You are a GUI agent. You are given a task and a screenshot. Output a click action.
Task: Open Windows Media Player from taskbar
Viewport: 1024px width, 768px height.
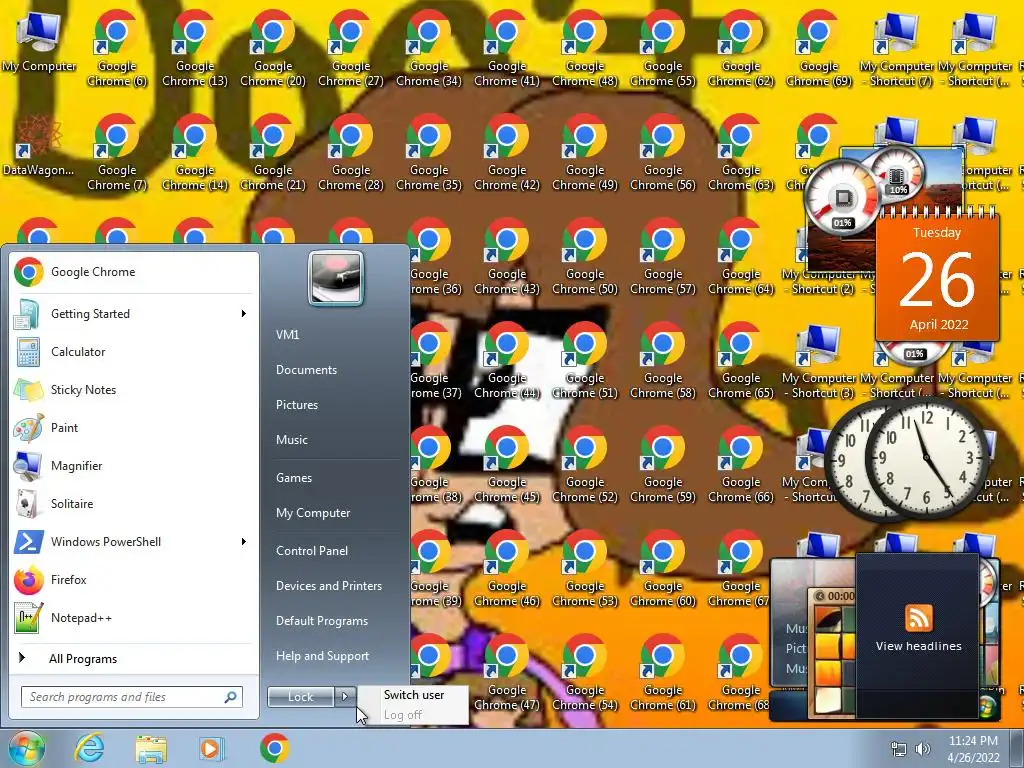pyautogui.click(x=212, y=748)
